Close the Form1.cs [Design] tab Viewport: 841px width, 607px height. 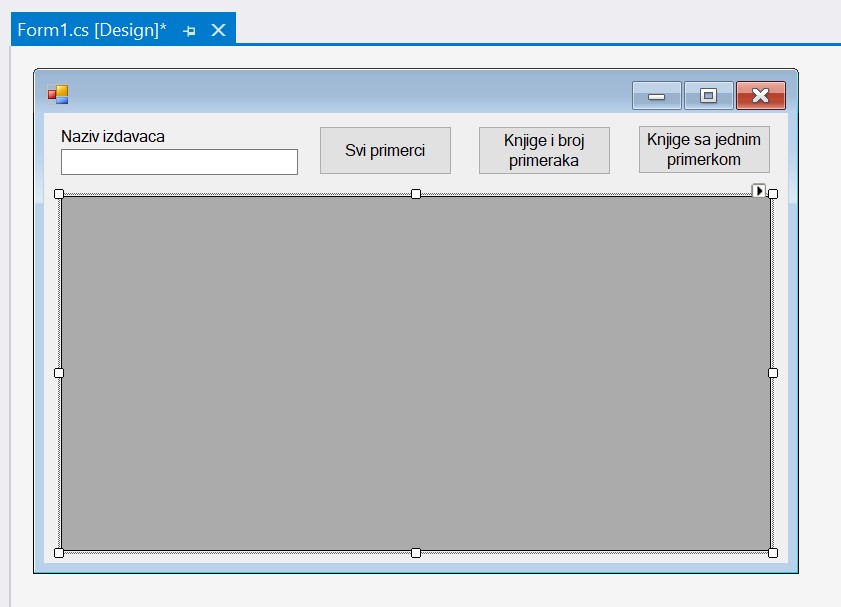pos(218,30)
